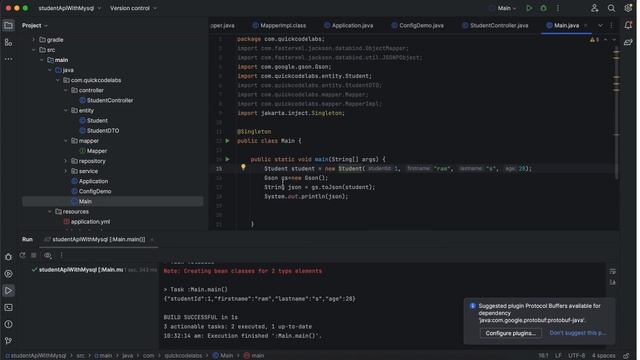Viewport: 640px width, 360px height.
Task: Collapse the java folder
Action: tap(50, 70)
